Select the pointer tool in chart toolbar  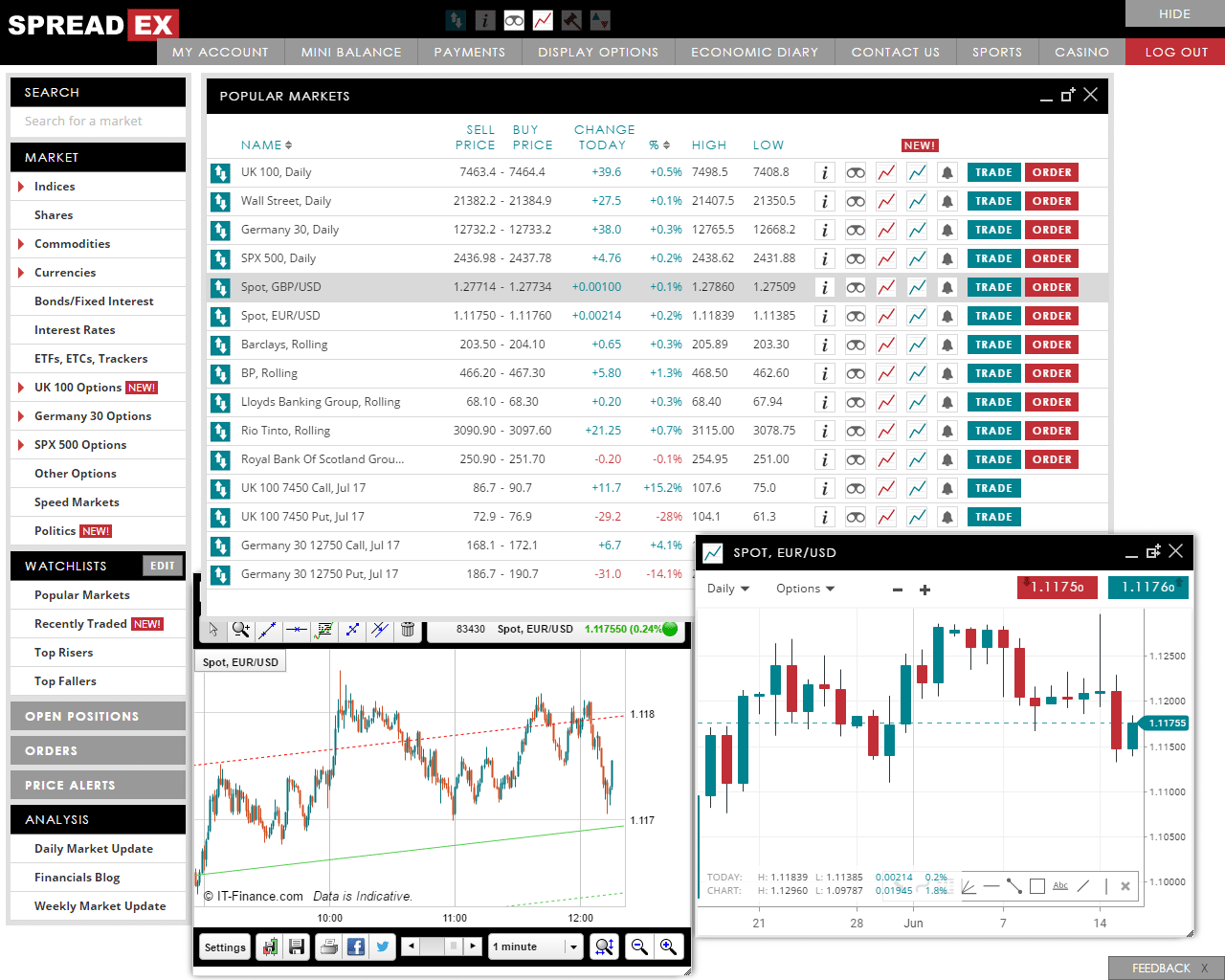click(x=213, y=630)
